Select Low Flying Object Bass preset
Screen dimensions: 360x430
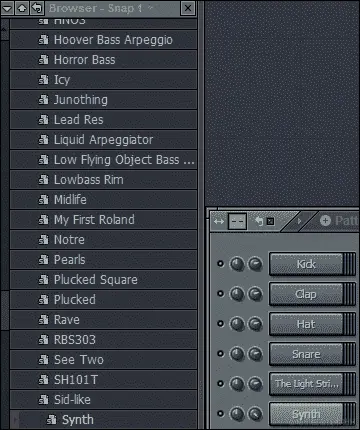103,160
